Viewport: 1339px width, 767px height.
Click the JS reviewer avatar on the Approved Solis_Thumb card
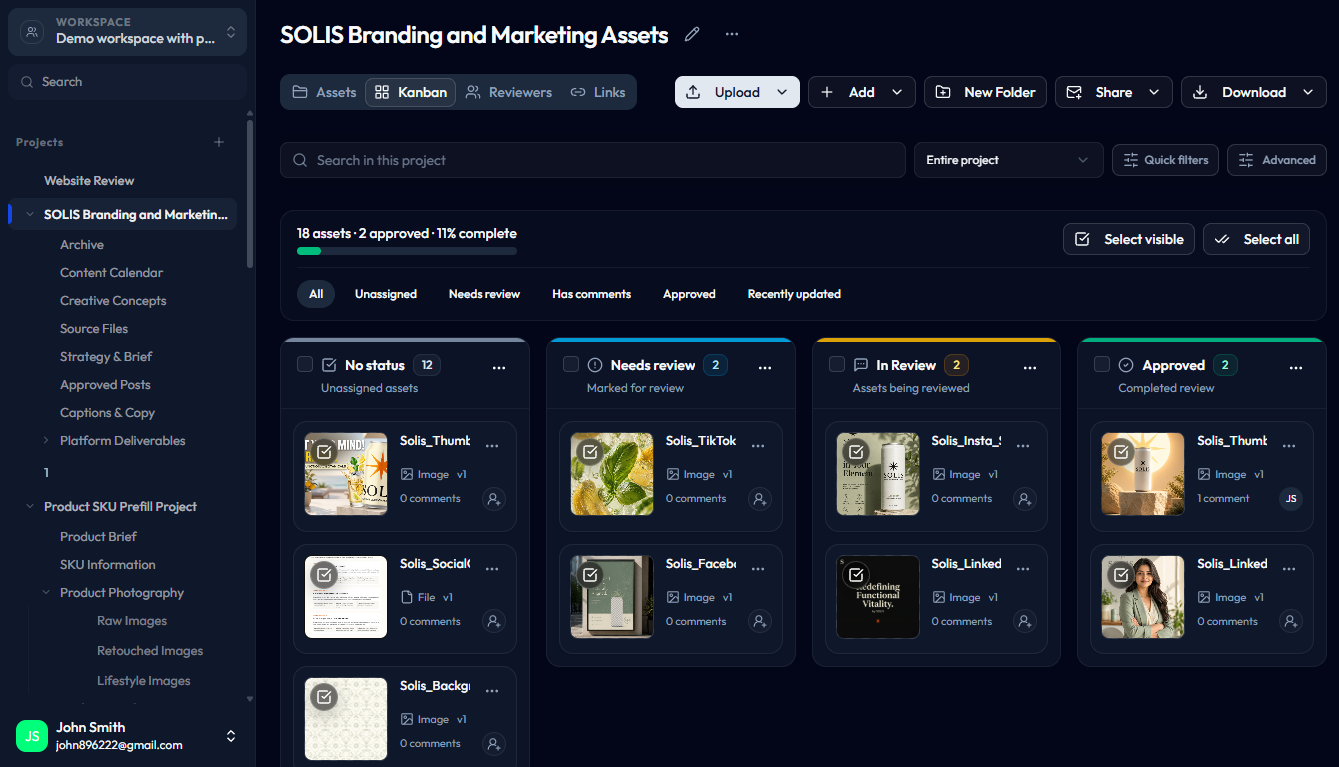(x=1291, y=499)
